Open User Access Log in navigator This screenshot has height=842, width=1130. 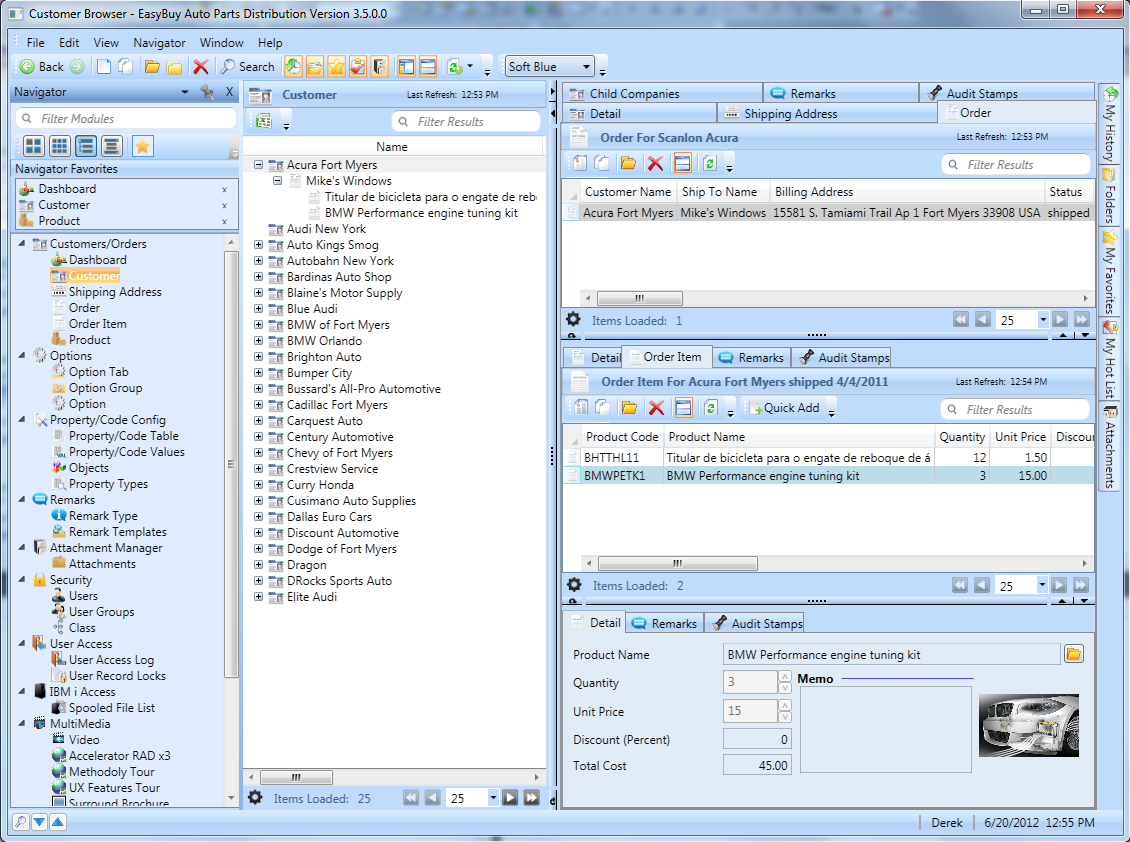coord(111,660)
